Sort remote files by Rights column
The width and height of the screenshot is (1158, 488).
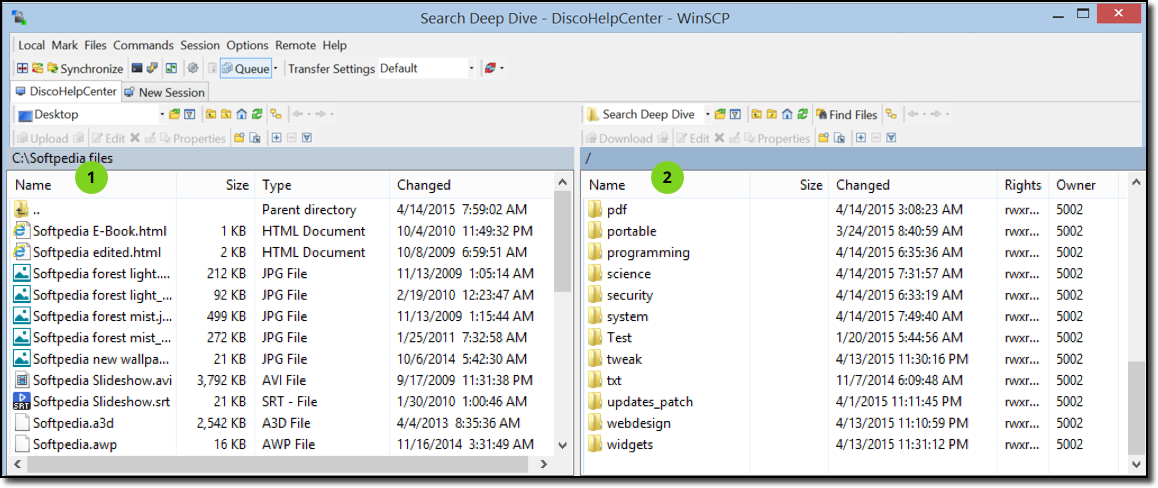tap(1024, 185)
